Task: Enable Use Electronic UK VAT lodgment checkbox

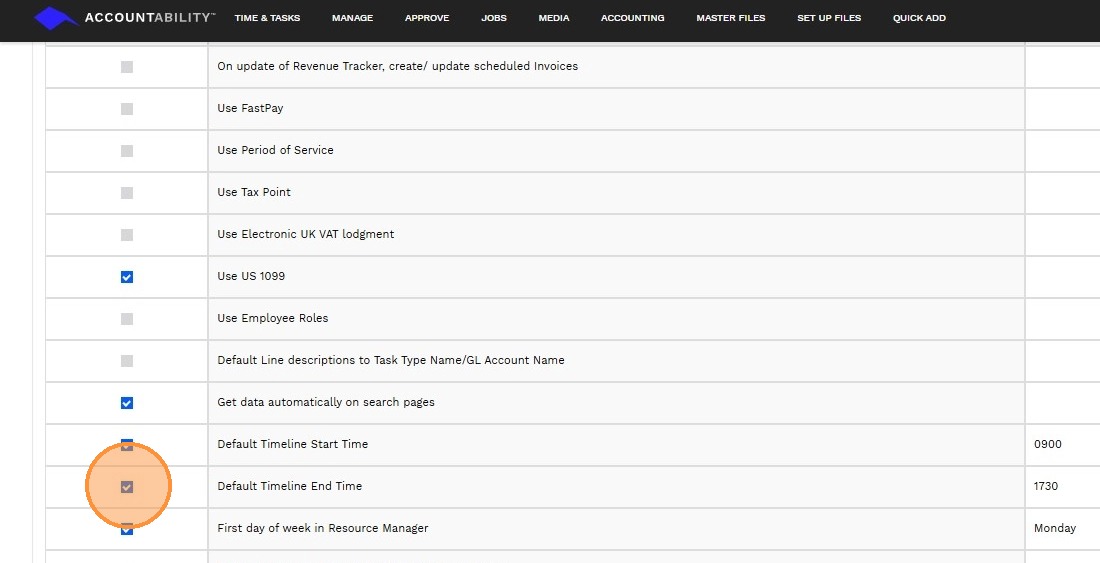Action: (127, 235)
